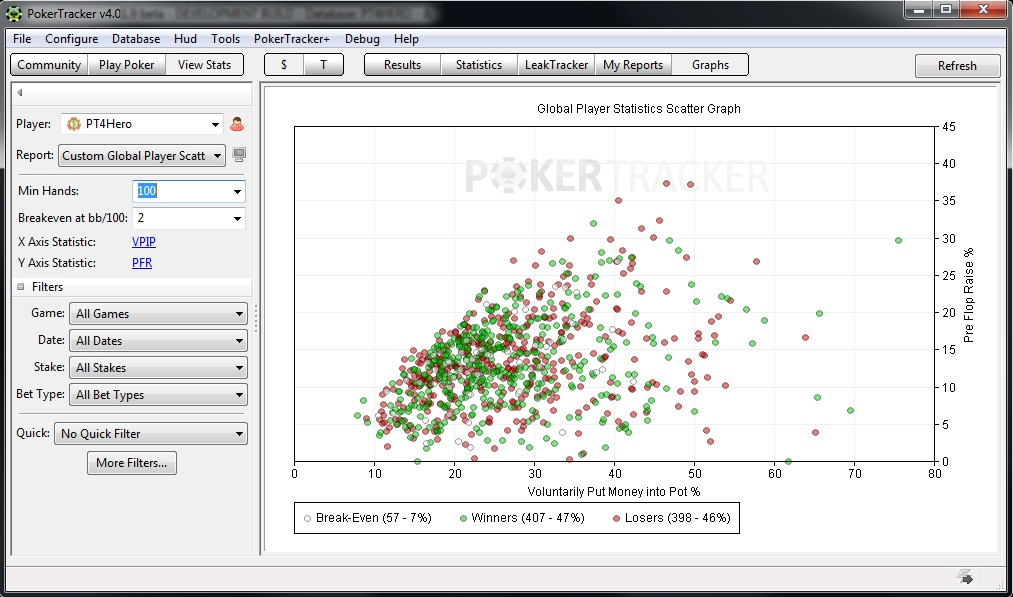This screenshot has width=1013, height=597.
Task: Collapse the sidebar using the left arrow icon
Action: [x=20, y=92]
